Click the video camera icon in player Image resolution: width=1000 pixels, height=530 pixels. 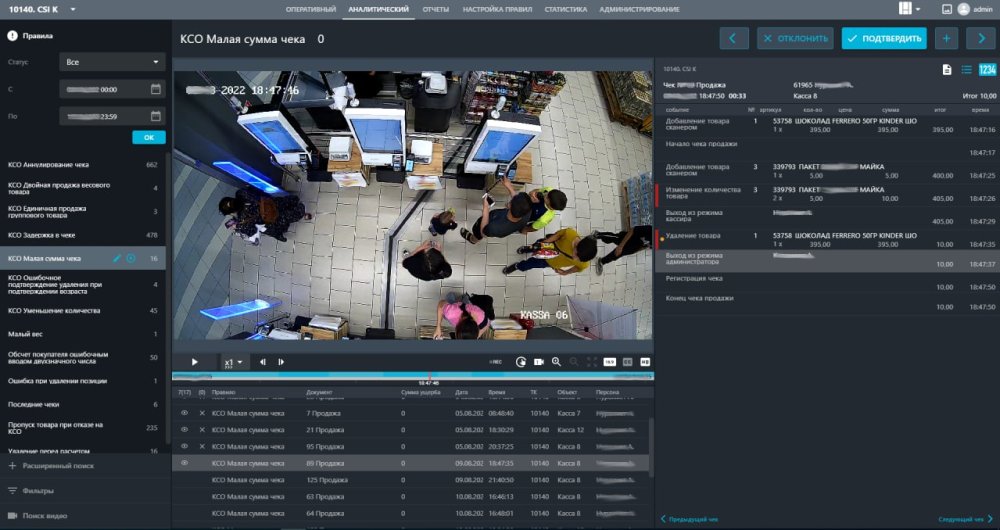tap(538, 362)
